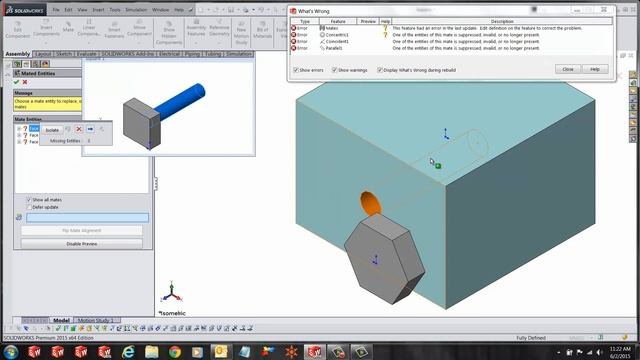Click New Motion Study tool

pyautogui.click(x=241, y=33)
